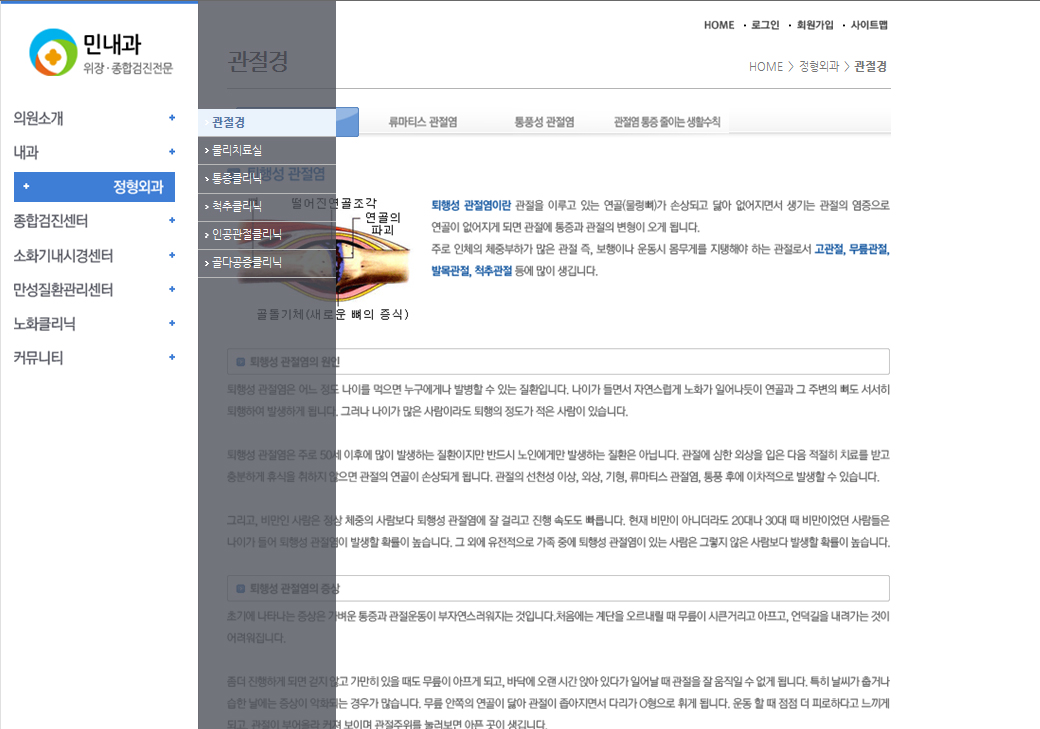Switch to the 류마티스 관절염 tab

coord(423,122)
